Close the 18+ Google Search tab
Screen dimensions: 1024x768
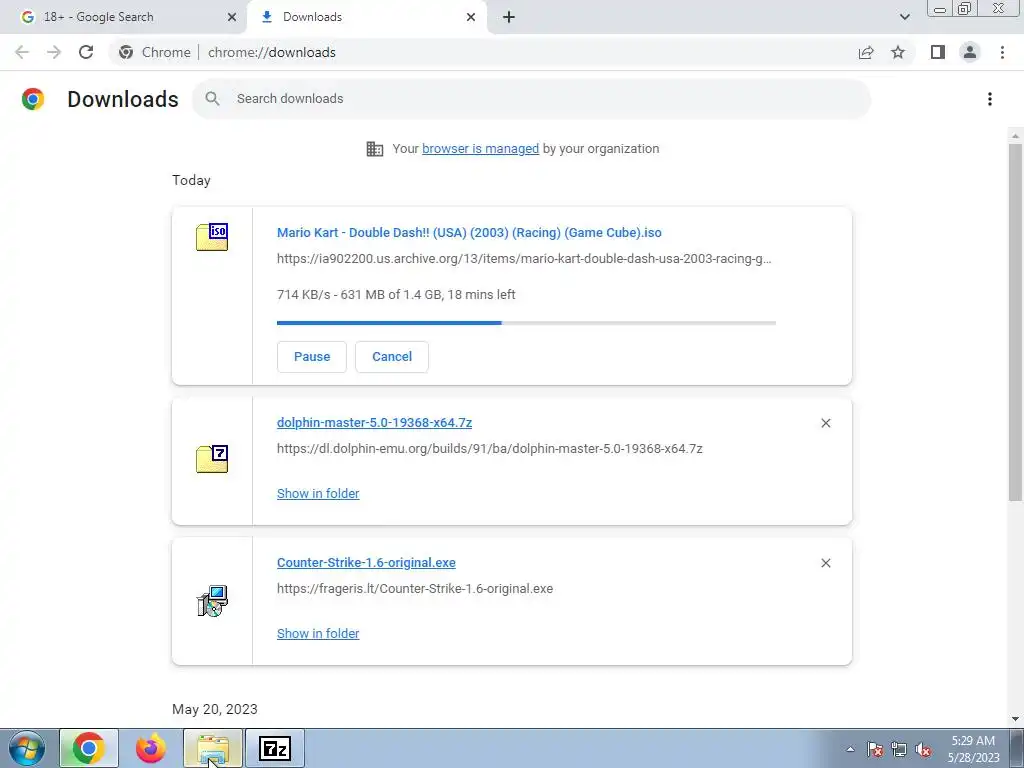click(x=231, y=17)
